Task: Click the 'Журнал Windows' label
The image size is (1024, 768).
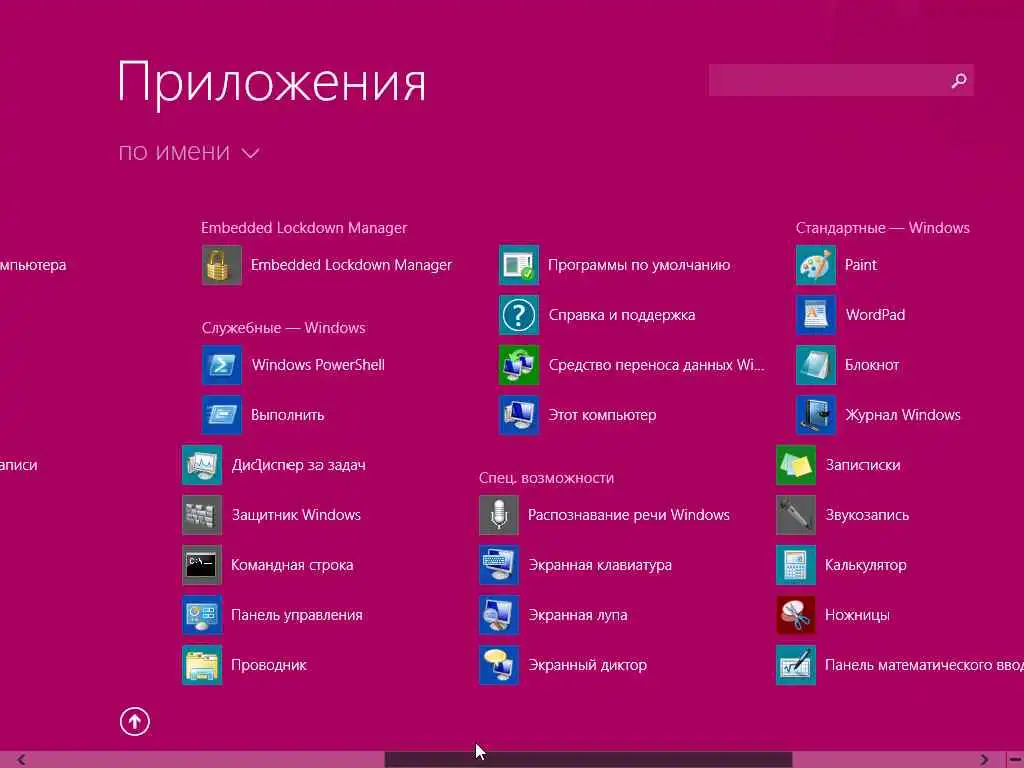Action: pyautogui.click(x=903, y=415)
